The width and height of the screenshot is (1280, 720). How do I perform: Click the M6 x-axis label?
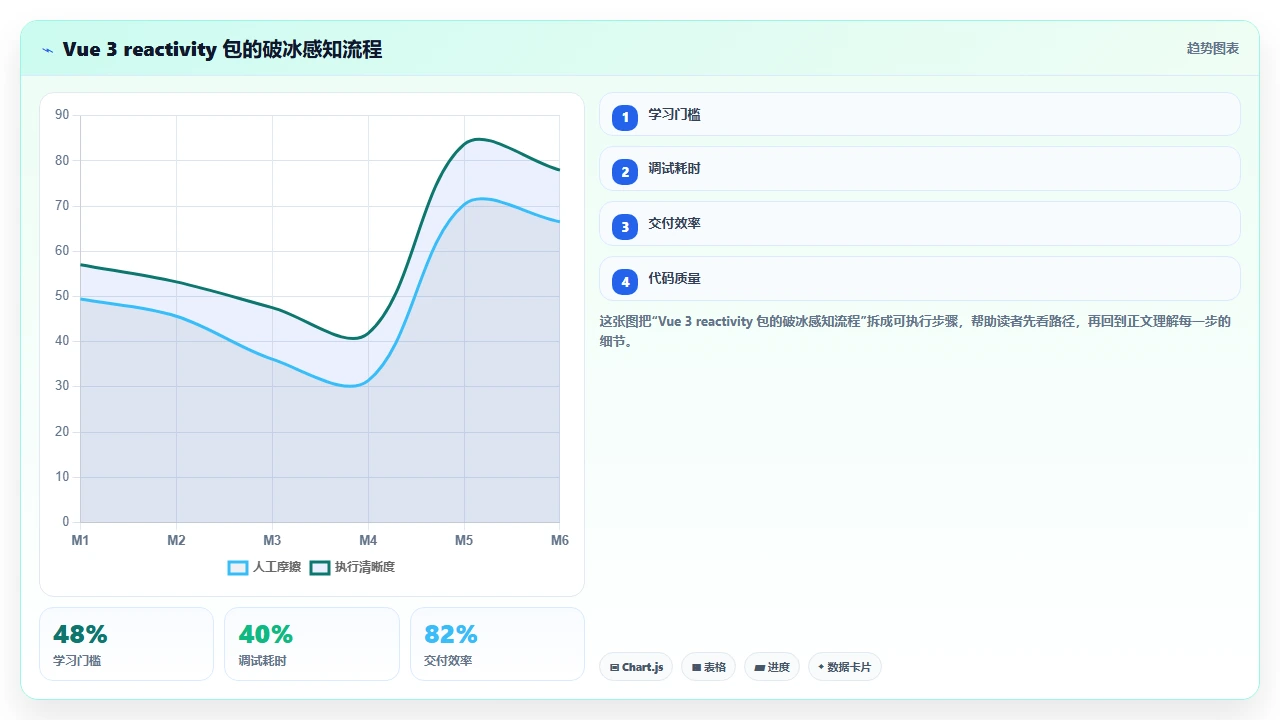[x=560, y=540]
